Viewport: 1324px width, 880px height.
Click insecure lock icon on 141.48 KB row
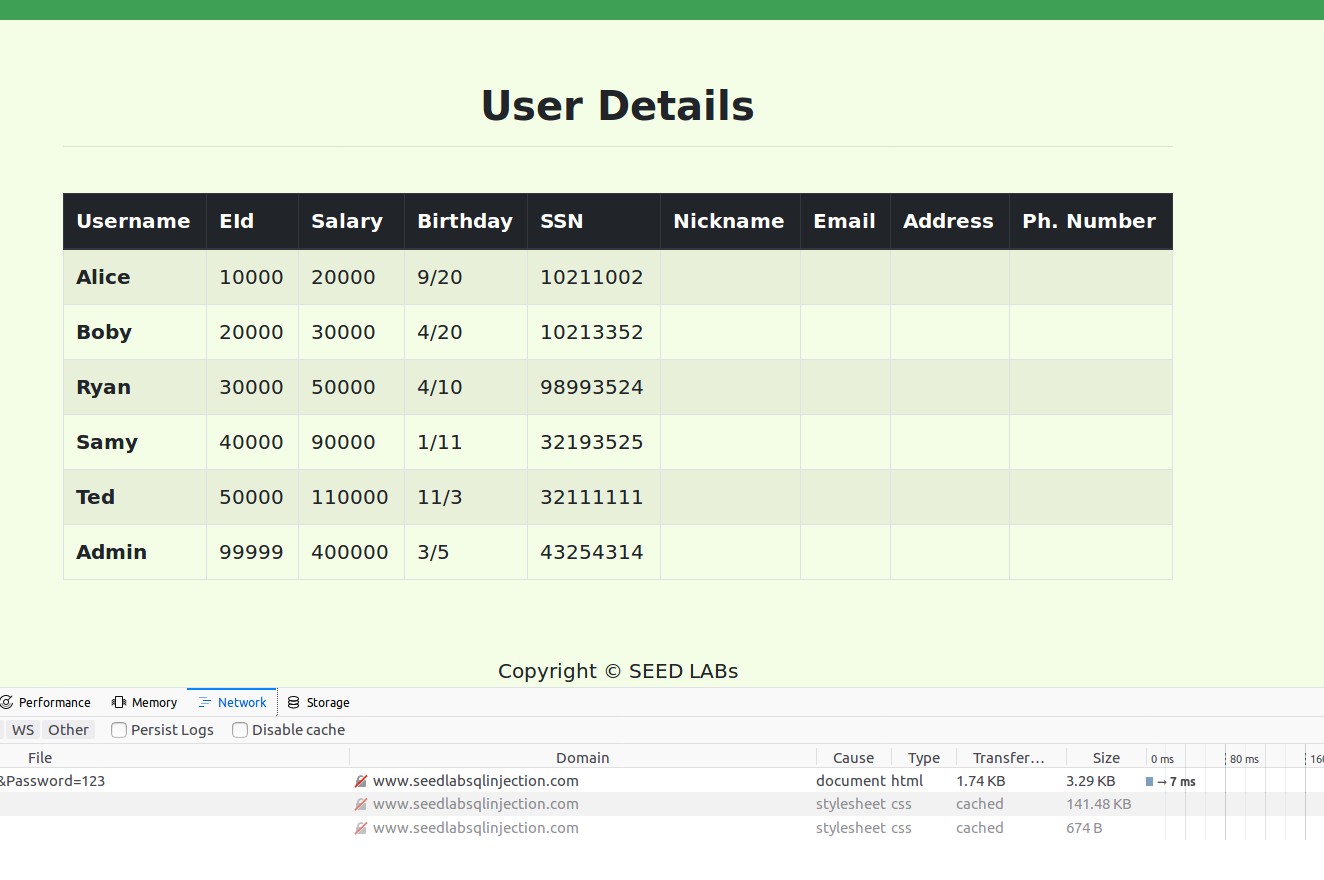coord(361,804)
